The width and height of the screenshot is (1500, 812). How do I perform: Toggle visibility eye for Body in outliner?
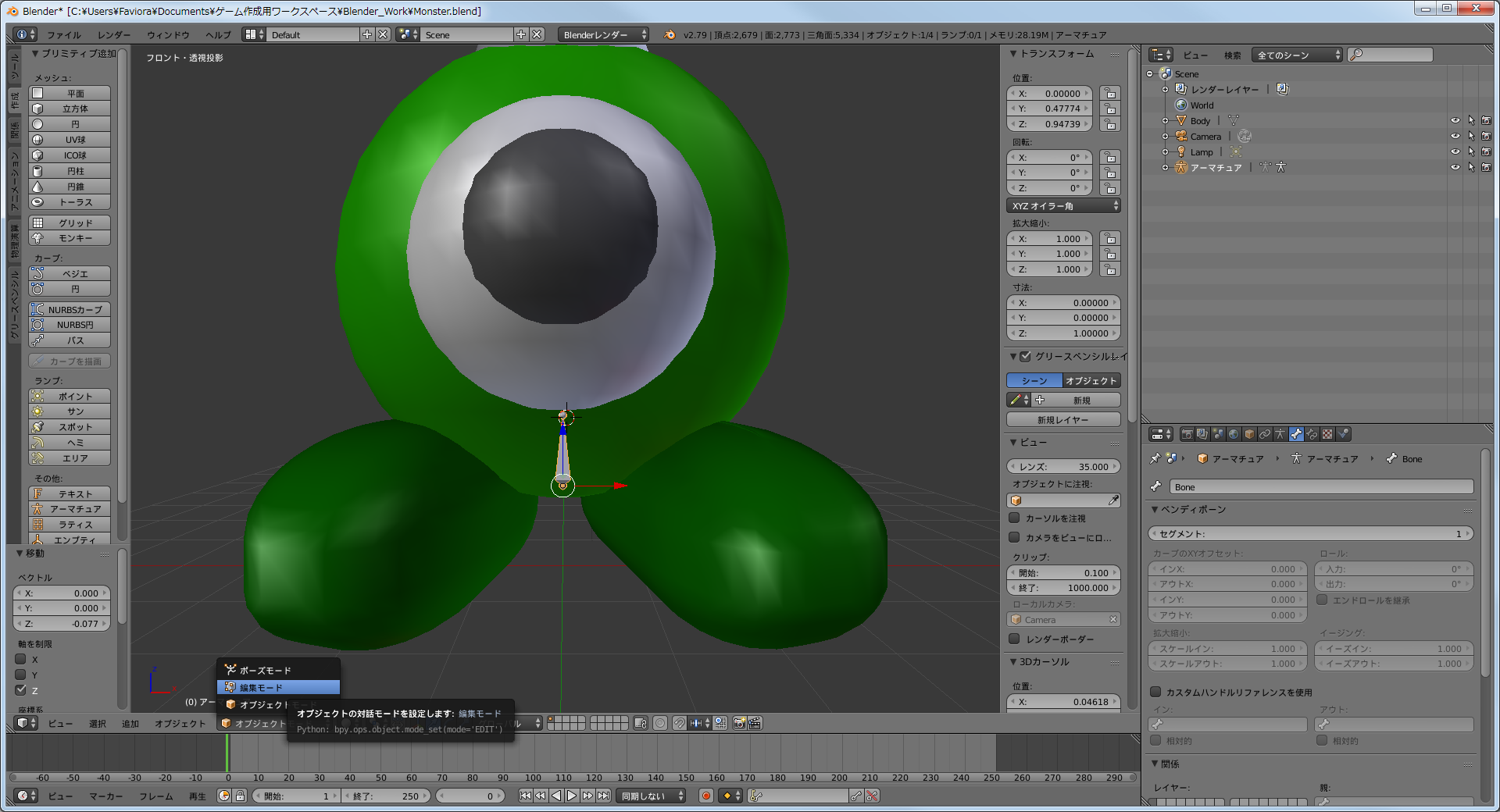(1455, 120)
